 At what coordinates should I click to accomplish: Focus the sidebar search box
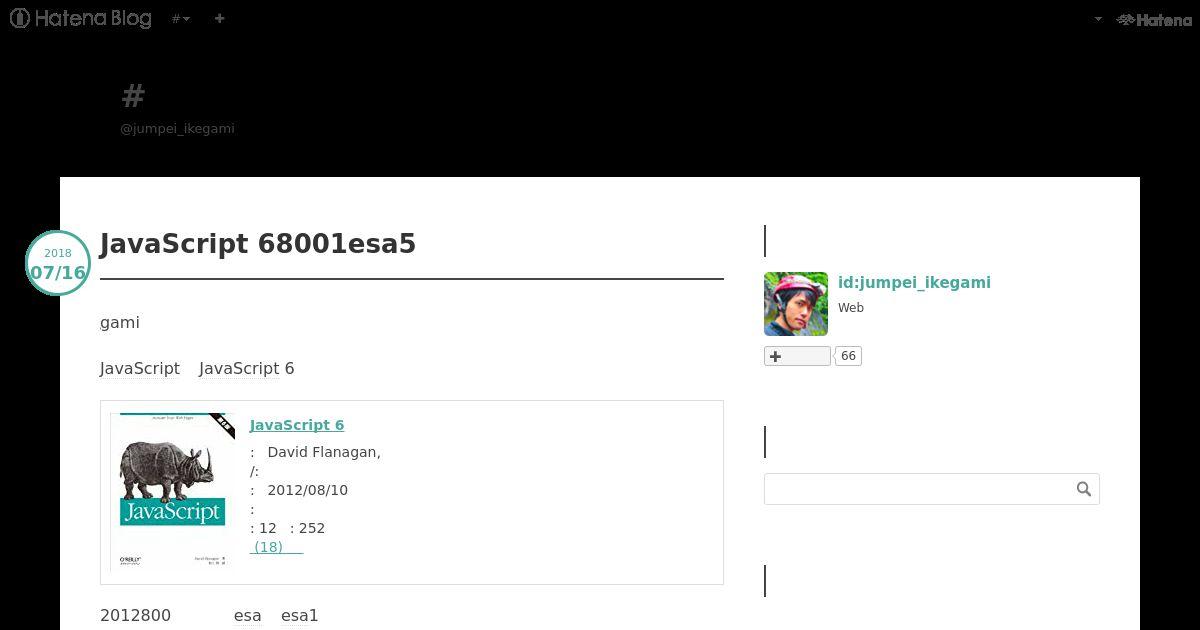[918, 489]
